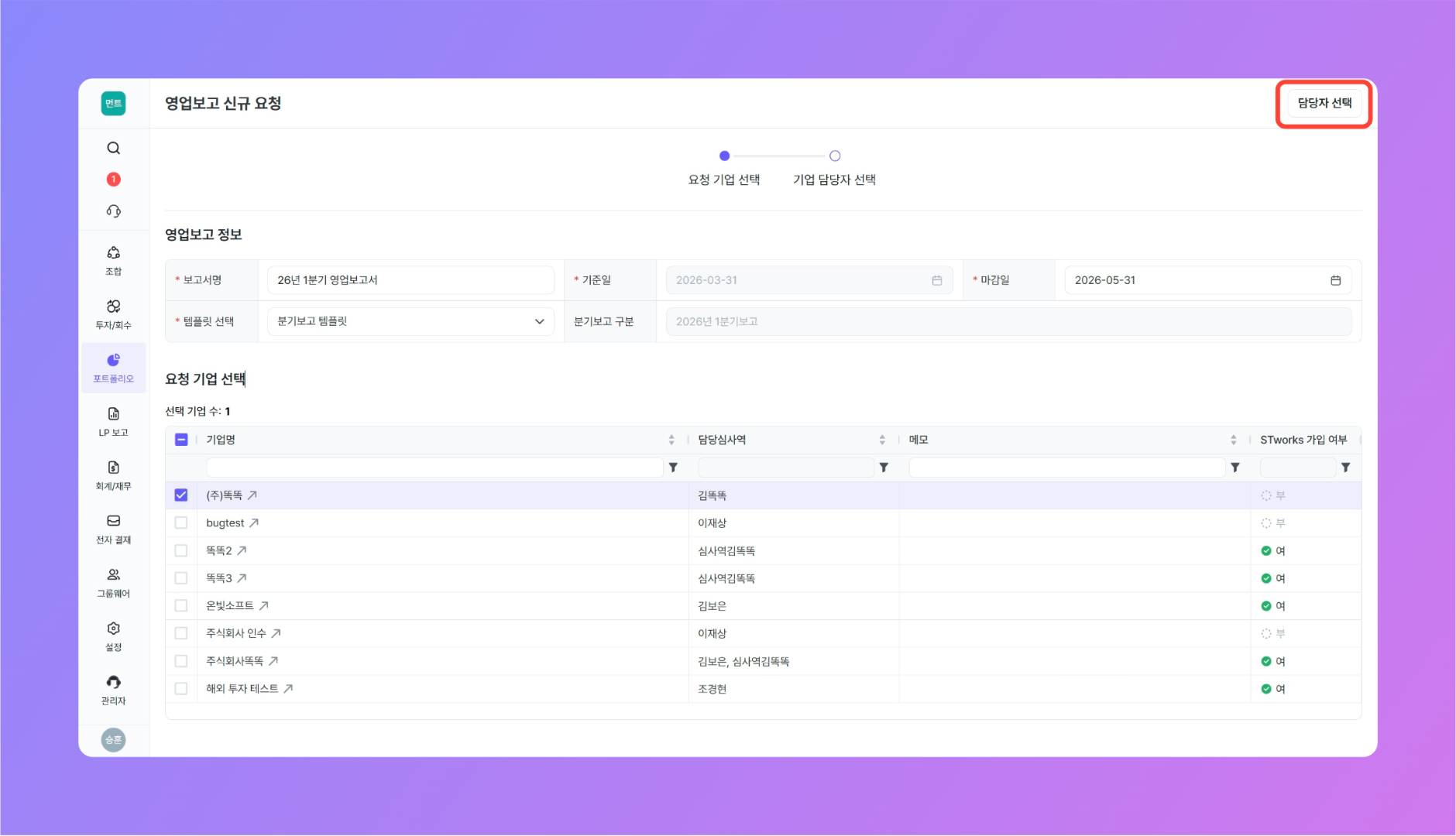Check the bugtest row checkbox
The height and width of the screenshot is (836, 1456).
point(181,523)
